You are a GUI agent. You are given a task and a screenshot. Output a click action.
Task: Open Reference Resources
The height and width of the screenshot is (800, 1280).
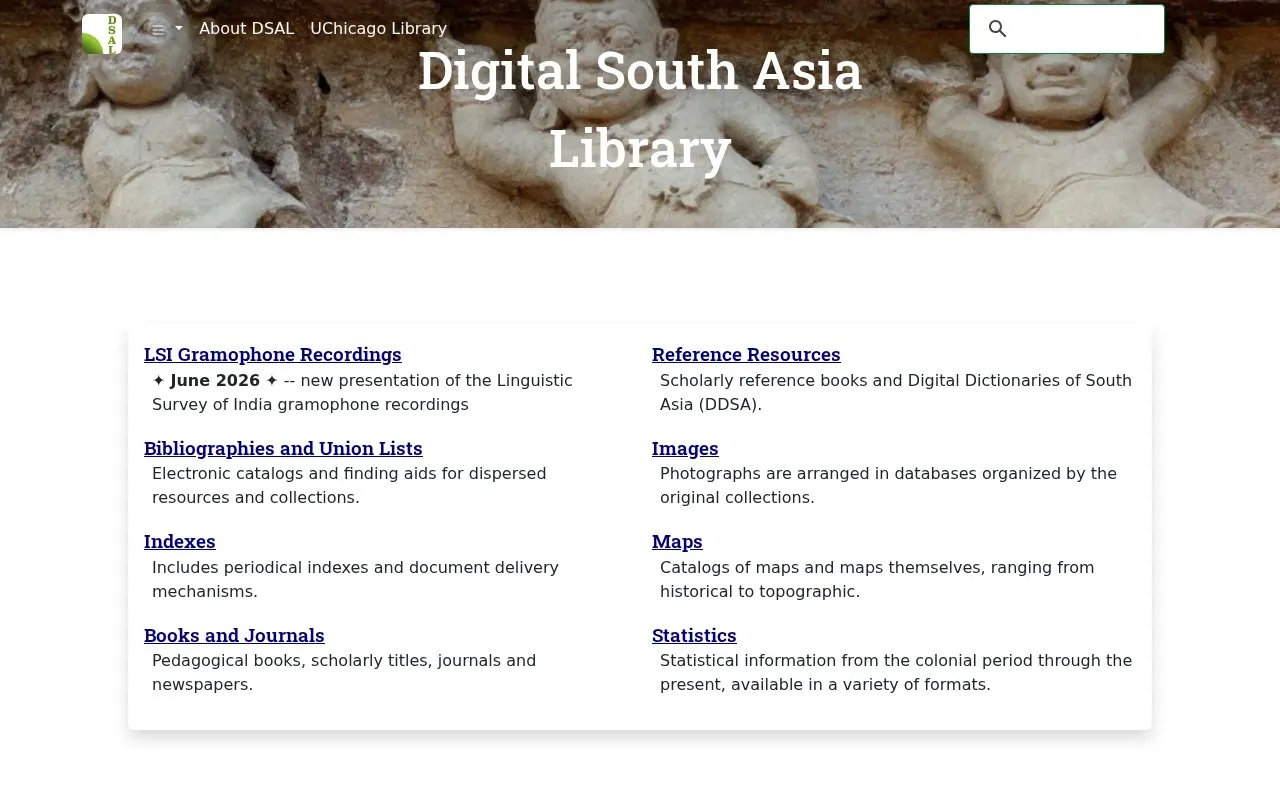coord(746,355)
